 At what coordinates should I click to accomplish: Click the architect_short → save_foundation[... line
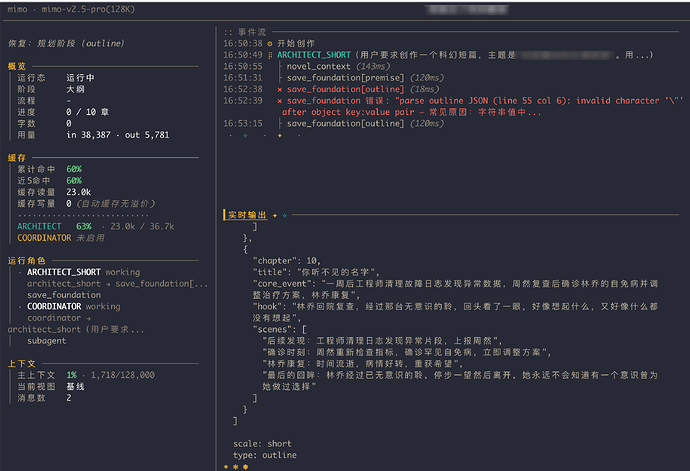(x=117, y=284)
